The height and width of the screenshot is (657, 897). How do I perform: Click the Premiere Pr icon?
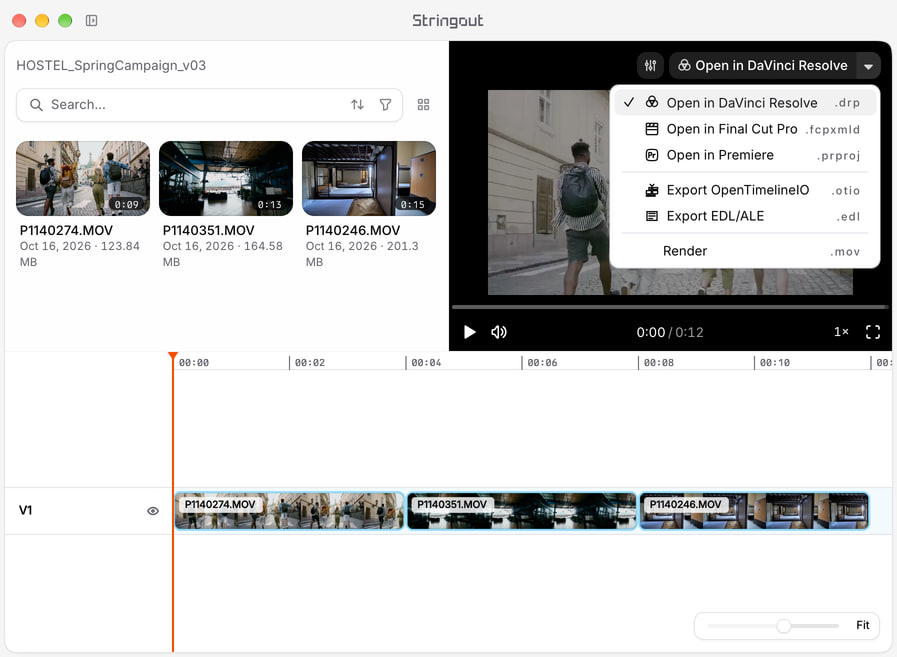[652, 155]
